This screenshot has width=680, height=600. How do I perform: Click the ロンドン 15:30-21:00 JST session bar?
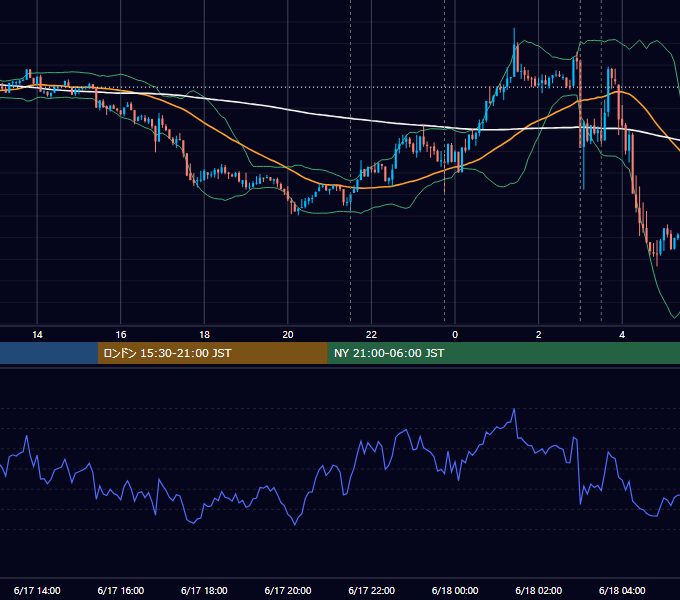pyautogui.click(x=212, y=353)
